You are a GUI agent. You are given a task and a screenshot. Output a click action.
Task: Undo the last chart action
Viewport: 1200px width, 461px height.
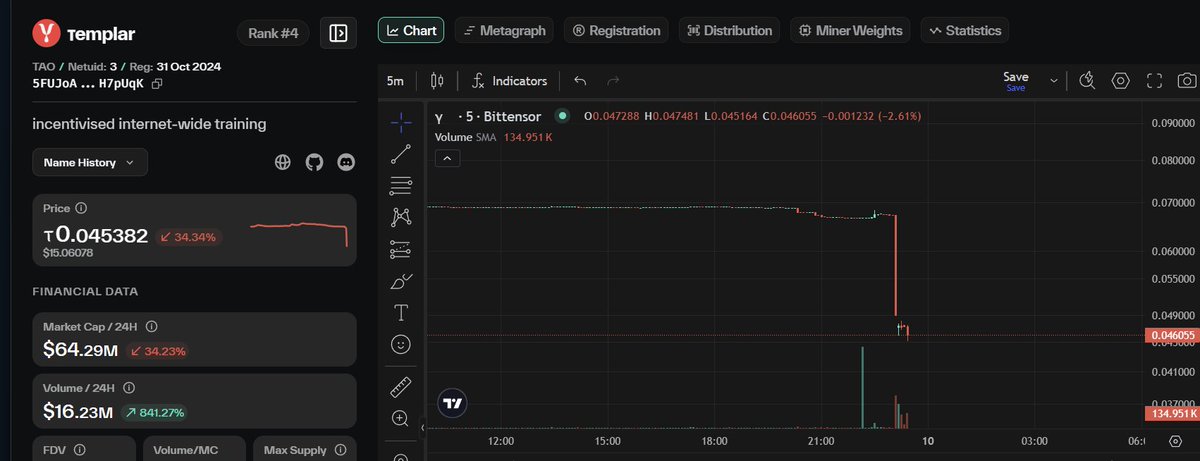pos(580,81)
